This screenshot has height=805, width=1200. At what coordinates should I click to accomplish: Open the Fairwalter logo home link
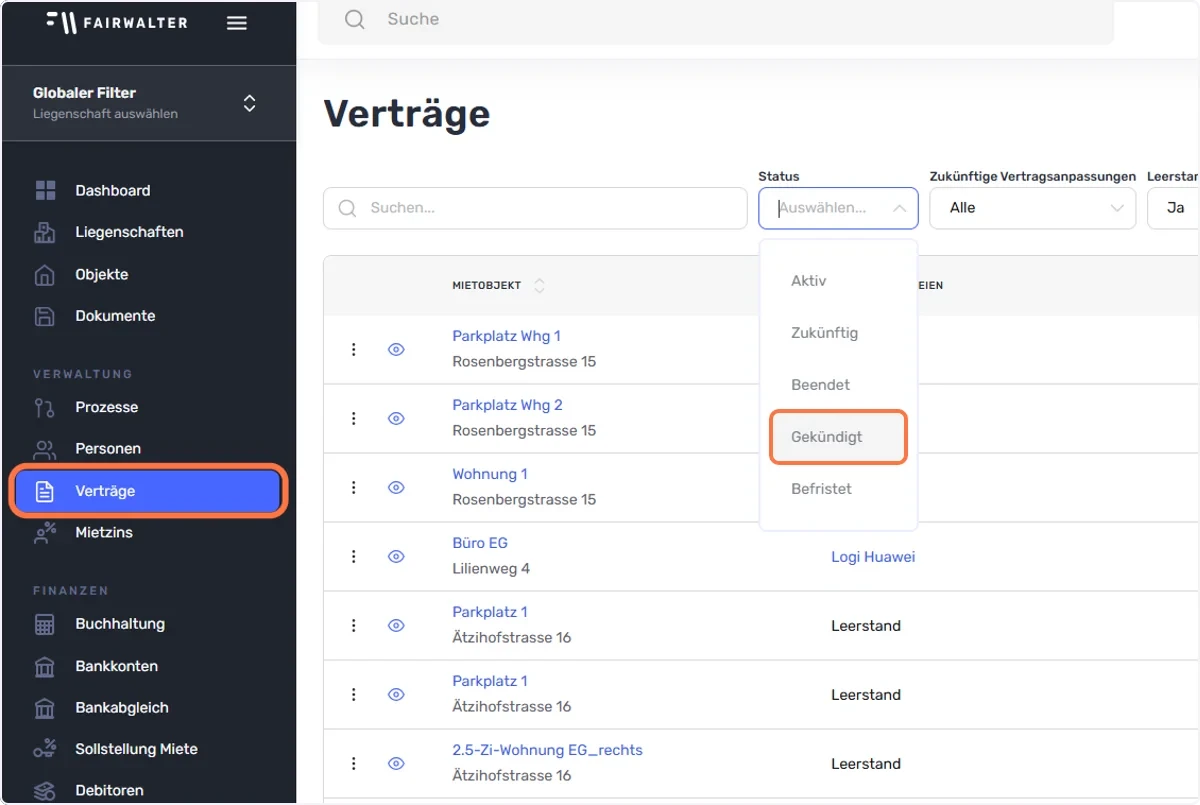pos(117,22)
